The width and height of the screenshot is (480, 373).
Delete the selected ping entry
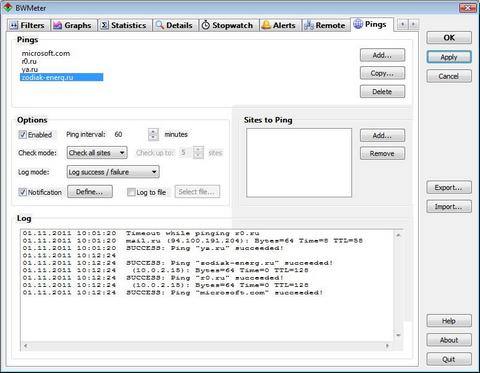tap(382, 92)
